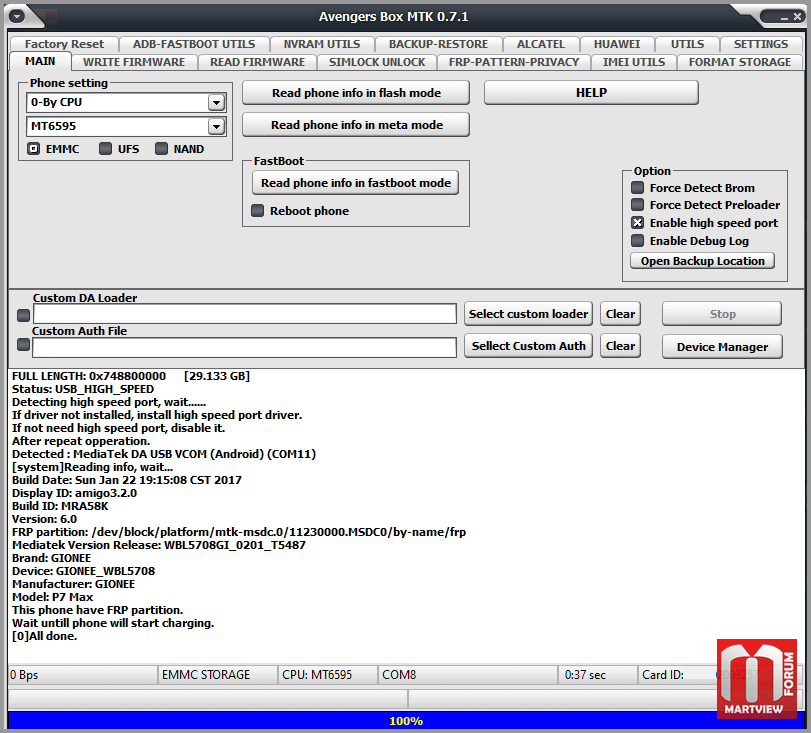Open the READ FIRMWARE tab
Image resolution: width=811 pixels, height=733 pixels.
[x=258, y=62]
